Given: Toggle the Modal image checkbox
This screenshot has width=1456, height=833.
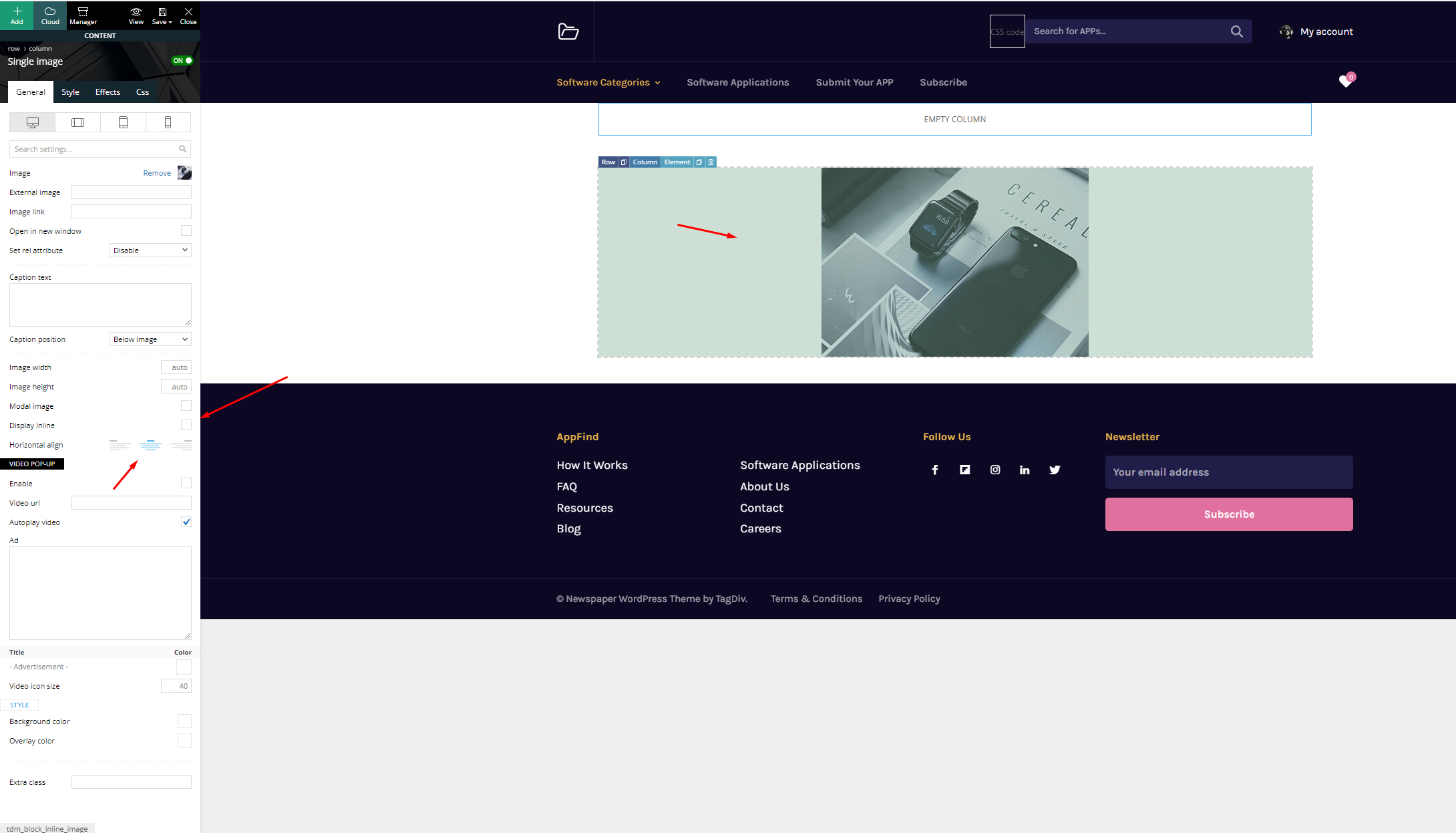Looking at the screenshot, I should point(186,405).
